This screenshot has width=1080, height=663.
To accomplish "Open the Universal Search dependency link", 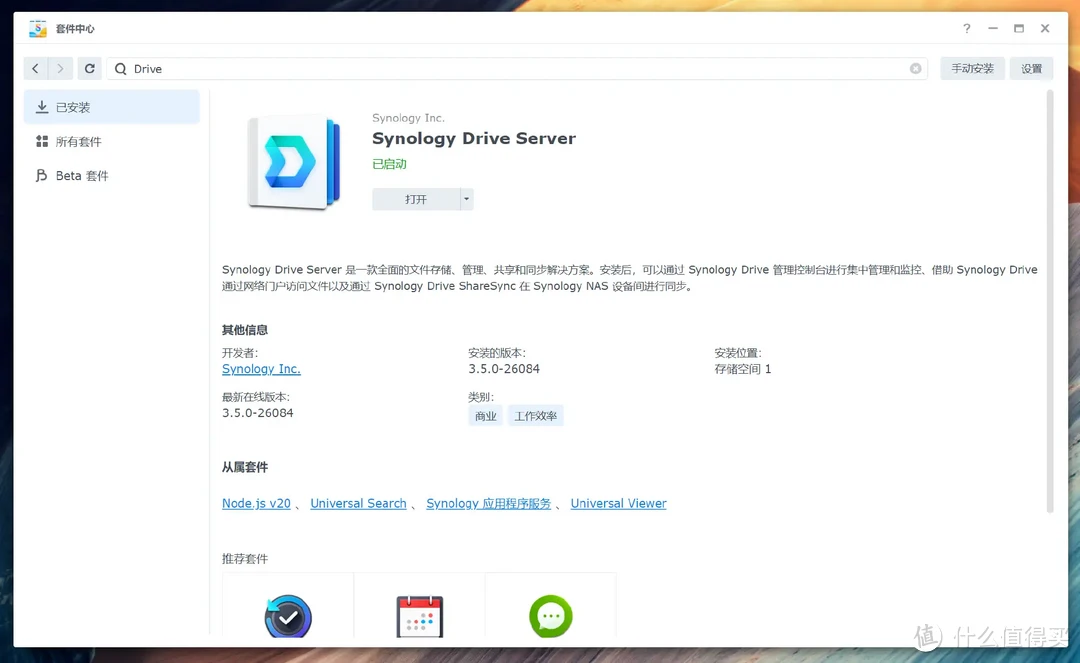I will pyautogui.click(x=358, y=504).
